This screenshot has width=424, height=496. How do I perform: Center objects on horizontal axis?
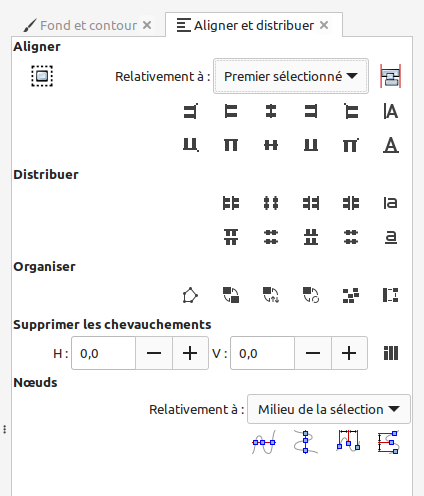(271, 145)
